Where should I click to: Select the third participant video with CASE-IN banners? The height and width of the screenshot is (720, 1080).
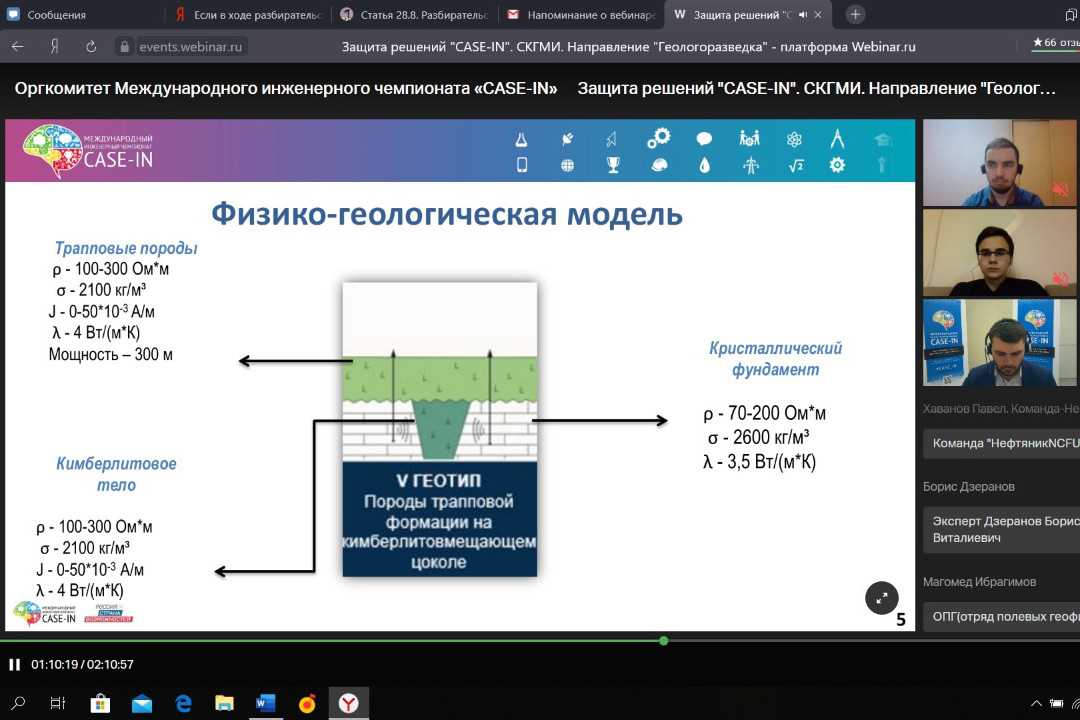[999, 342]
